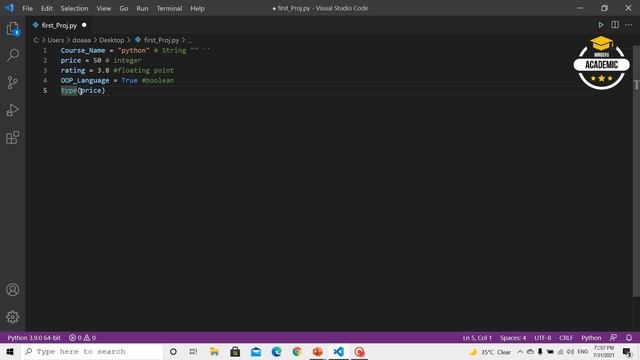Screen dimensions: 640x360
Task: Open Source Control view
Action: [13, 82]
